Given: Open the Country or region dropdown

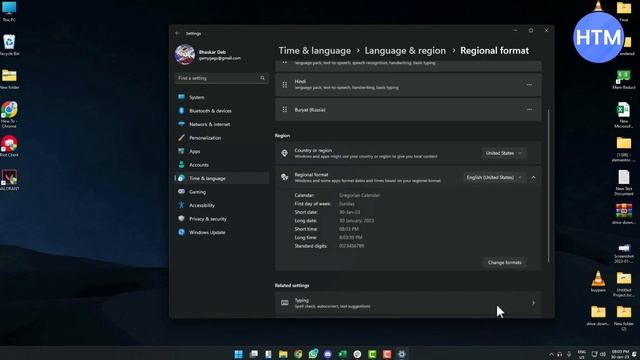Looking at the screenshot, I should tap(504, 153).
